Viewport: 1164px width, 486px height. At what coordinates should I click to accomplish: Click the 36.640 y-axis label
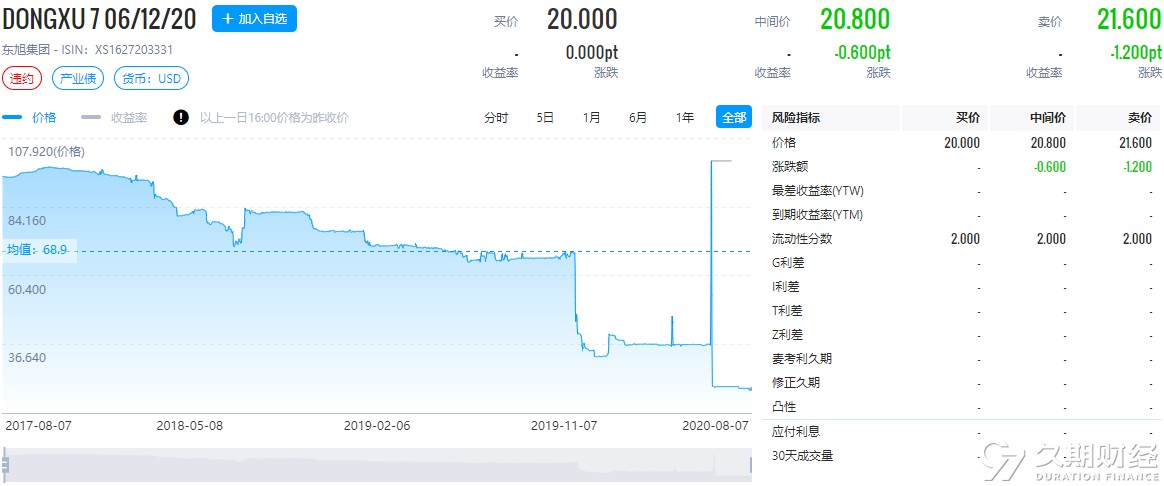click(x=27, y=357)
